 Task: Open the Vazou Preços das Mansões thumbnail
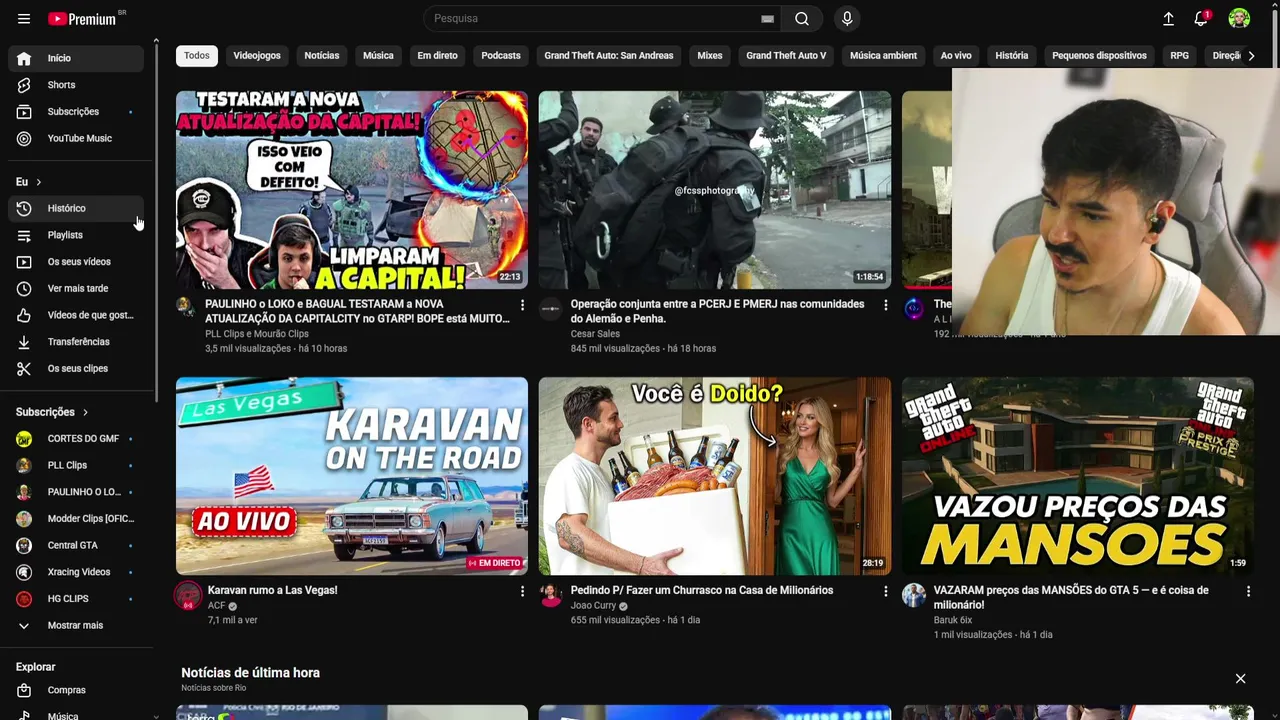click(x=1078, y=476)
